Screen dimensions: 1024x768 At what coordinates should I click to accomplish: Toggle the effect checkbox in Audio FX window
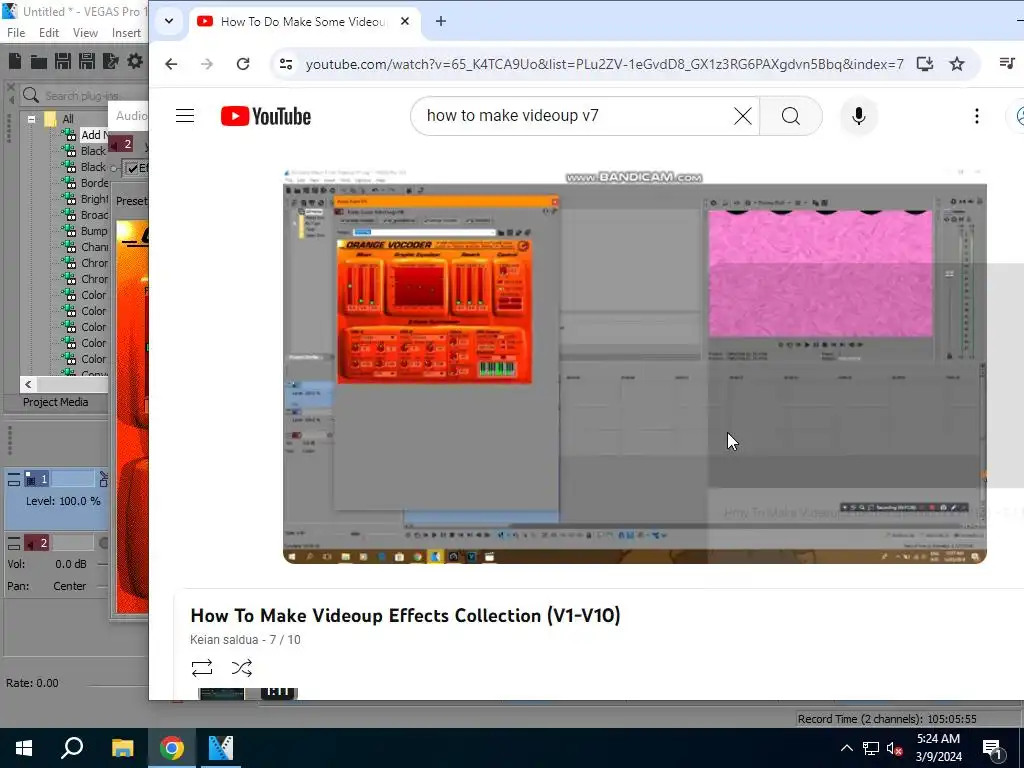point(132,168)
